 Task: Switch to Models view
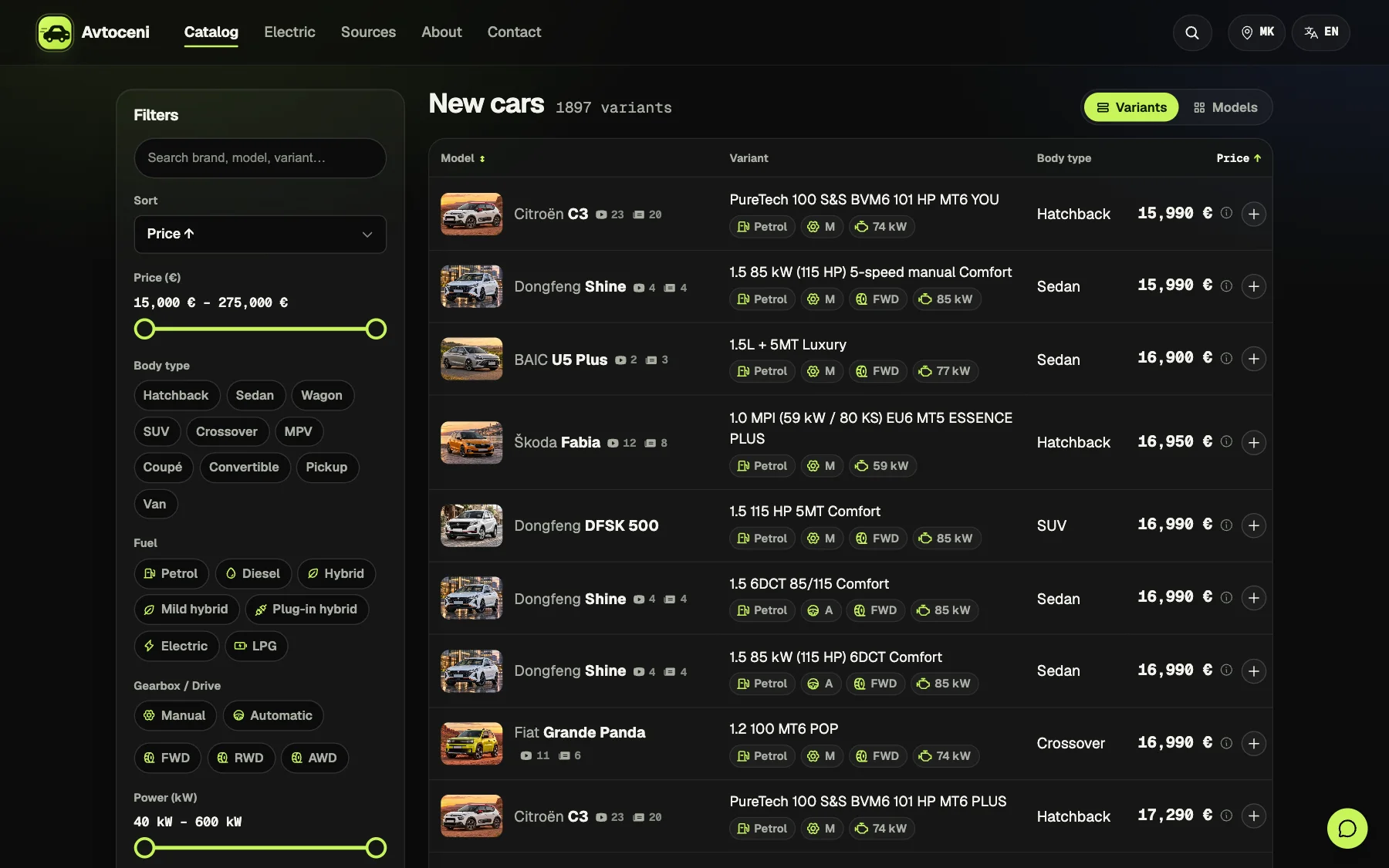tap(1225, 107)
